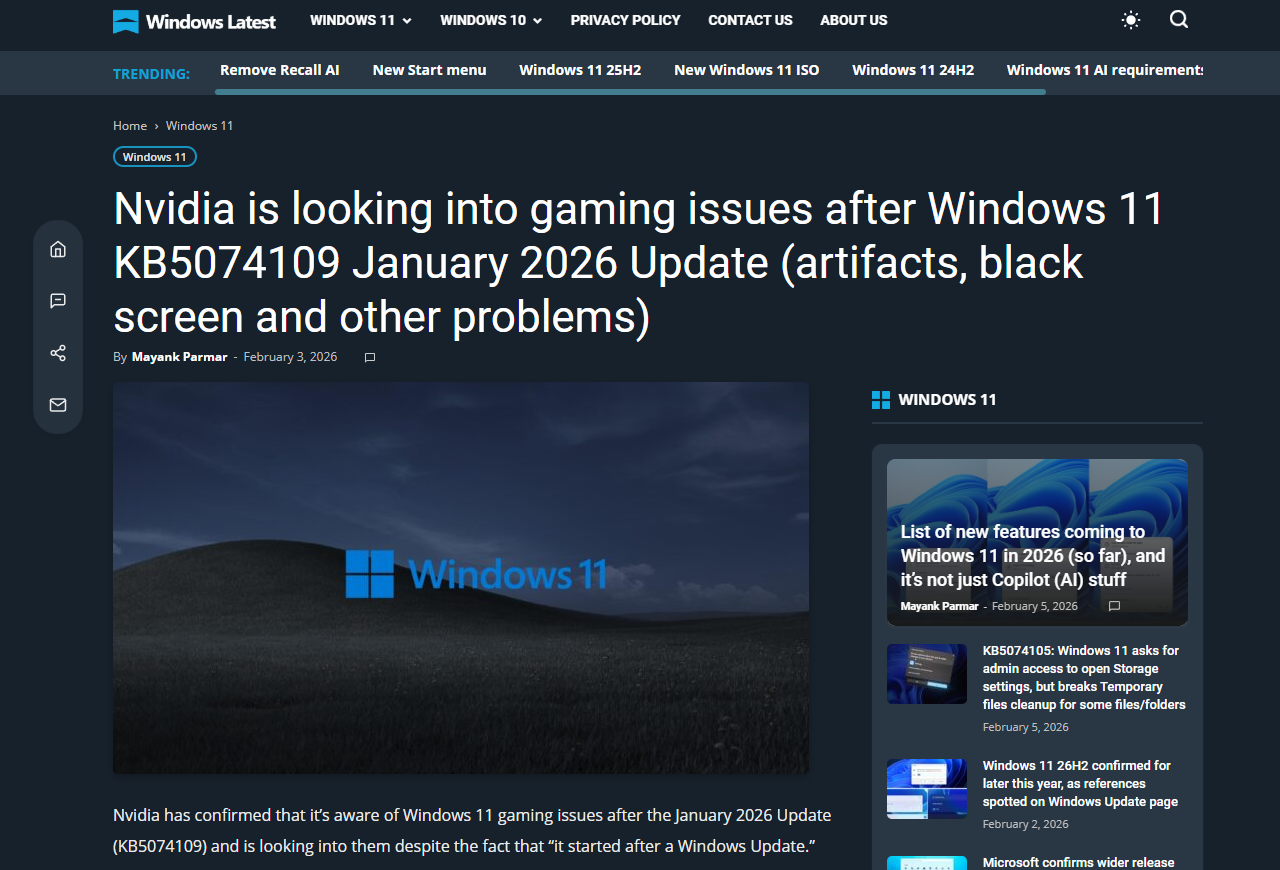
Task: Click the trending bar horizontal scrollbar
Action: coord(630,92)
